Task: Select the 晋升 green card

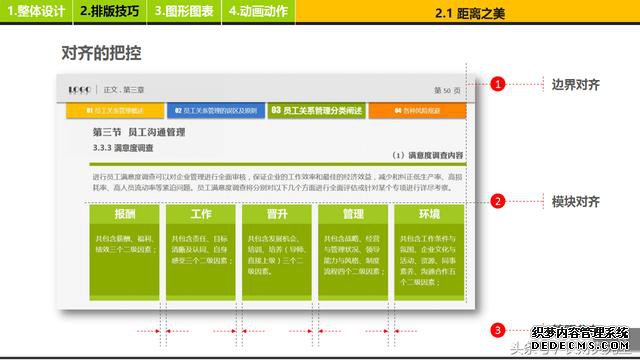Action: point(277,252)
